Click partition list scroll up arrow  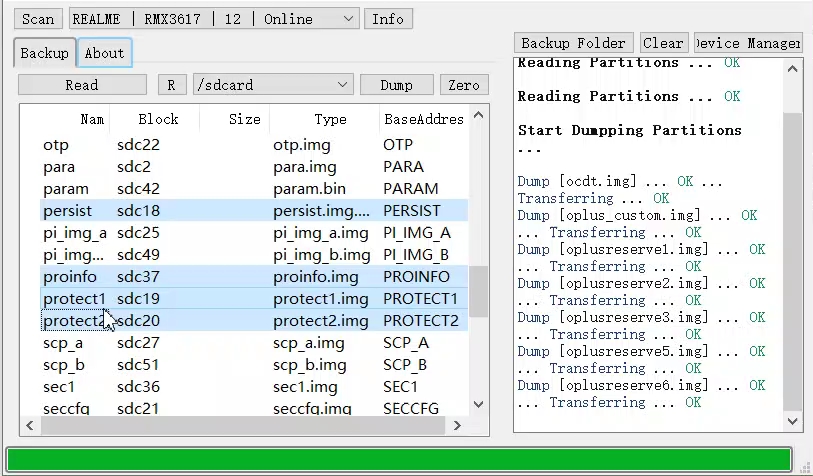tap(479, 115)
